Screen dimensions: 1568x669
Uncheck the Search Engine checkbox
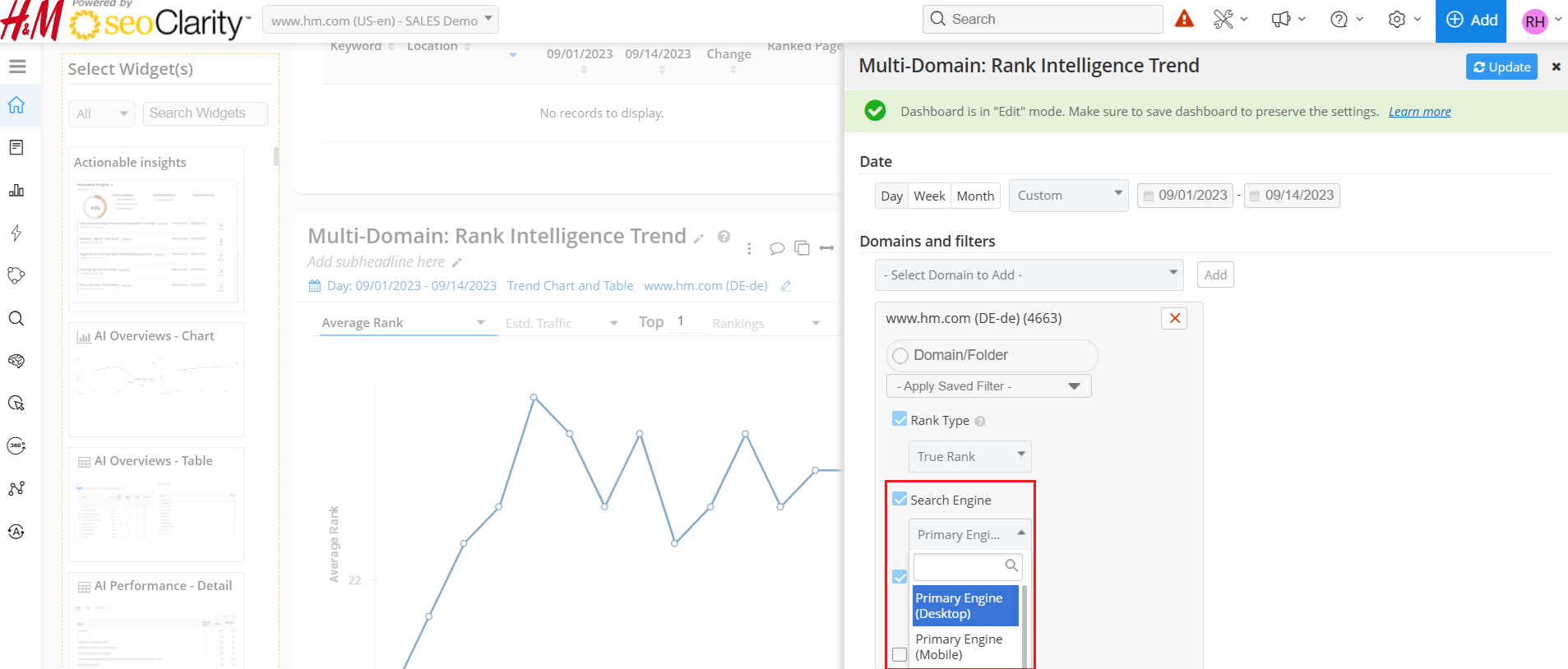click(x=900, y=500)
